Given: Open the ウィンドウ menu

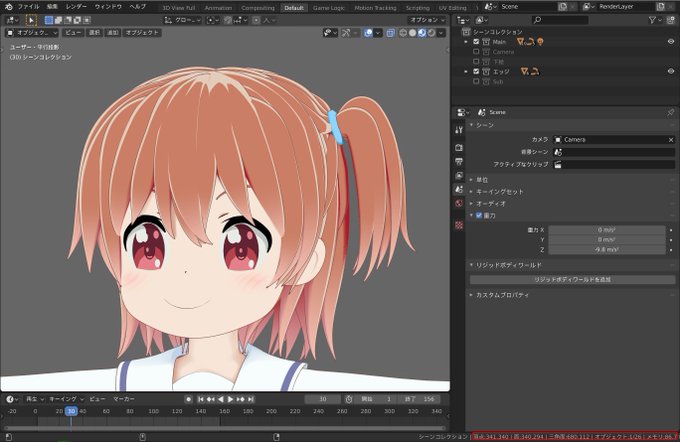Looking at the screenshot, I should coord(108,7).
